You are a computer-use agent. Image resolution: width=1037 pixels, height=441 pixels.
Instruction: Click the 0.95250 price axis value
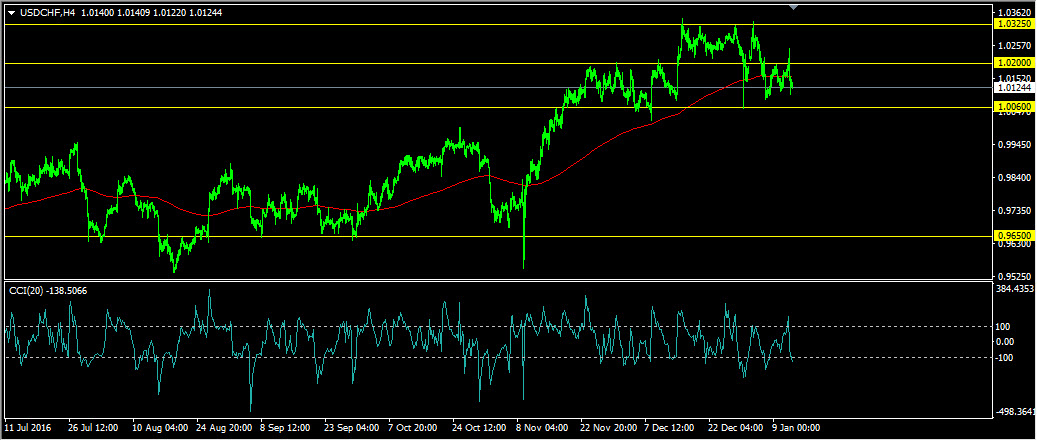click(x=1014, y=276)
